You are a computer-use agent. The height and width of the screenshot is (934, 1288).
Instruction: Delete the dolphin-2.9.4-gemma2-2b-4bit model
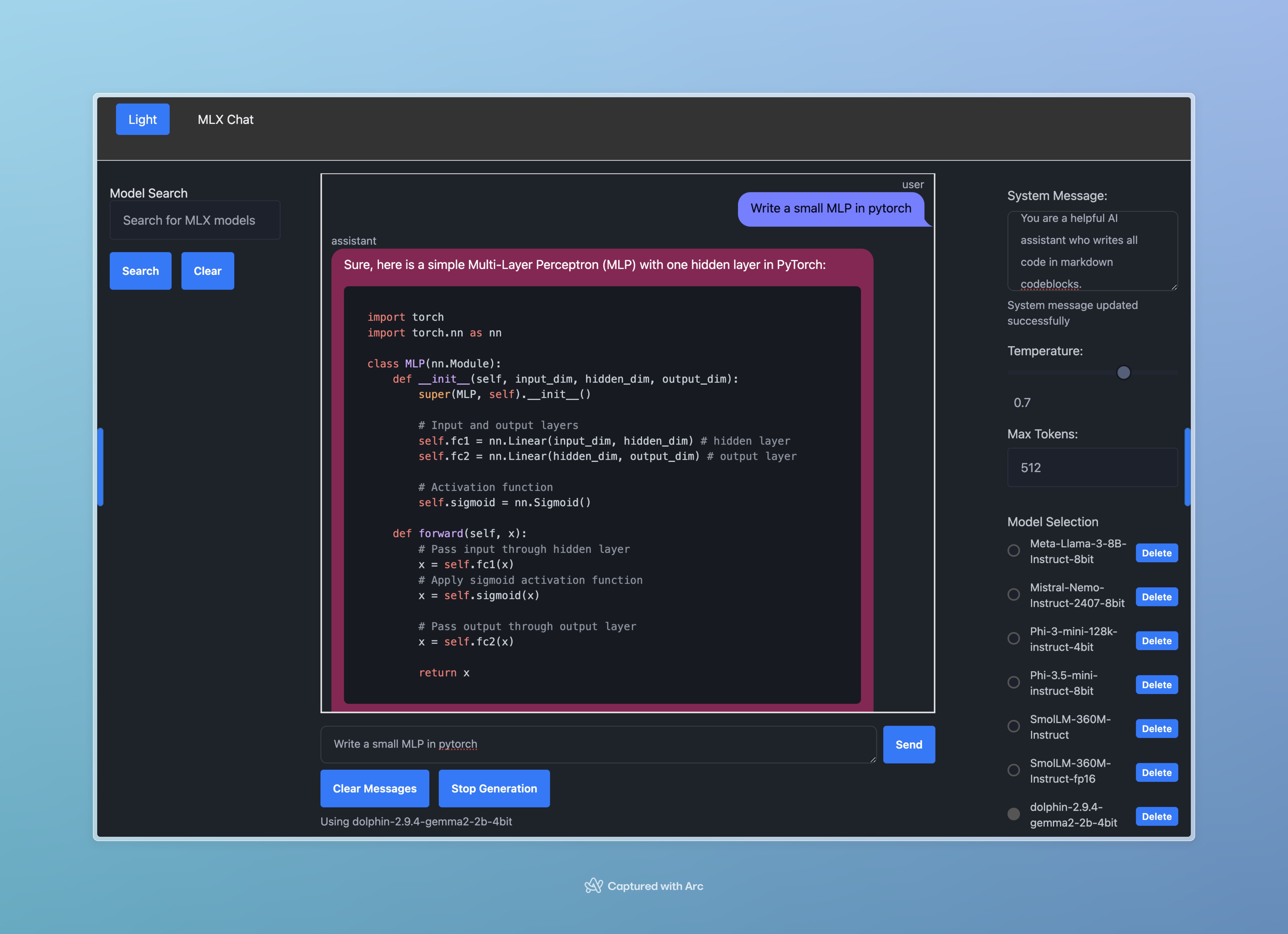[x=1156, y=817]
